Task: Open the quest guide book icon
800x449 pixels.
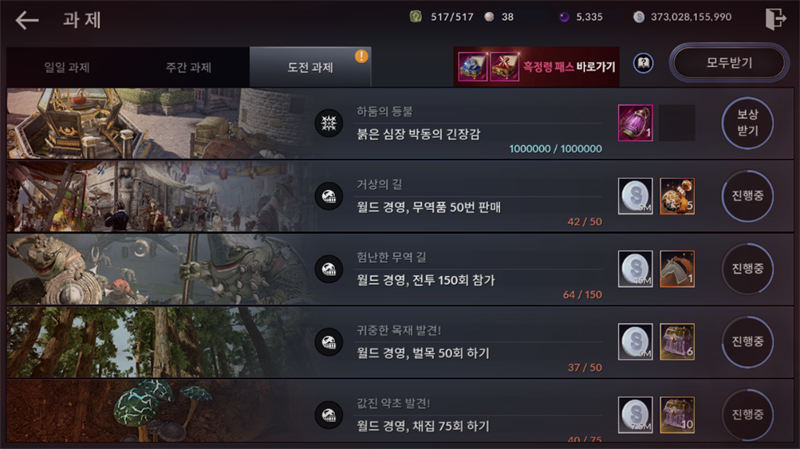Action: tap(643, 63)
